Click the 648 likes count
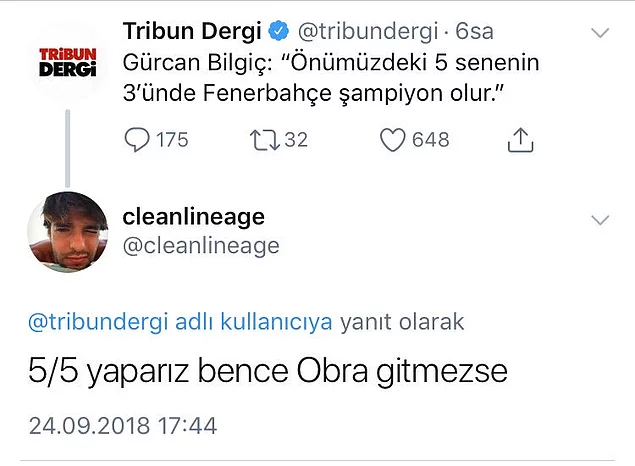 pyautogui.click(x=431, y=140)
